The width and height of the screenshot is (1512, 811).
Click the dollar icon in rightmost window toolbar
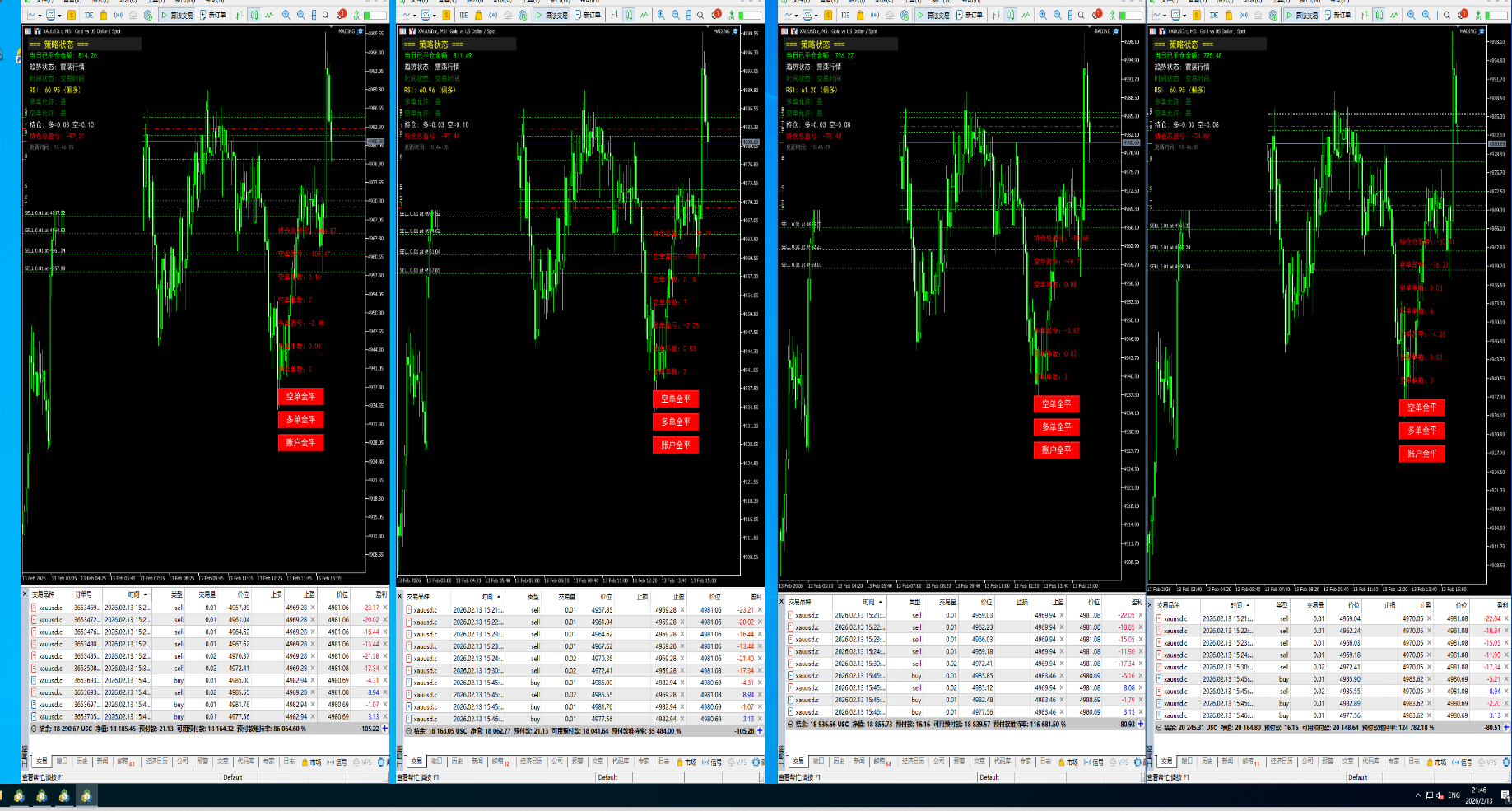[1198, 15]
